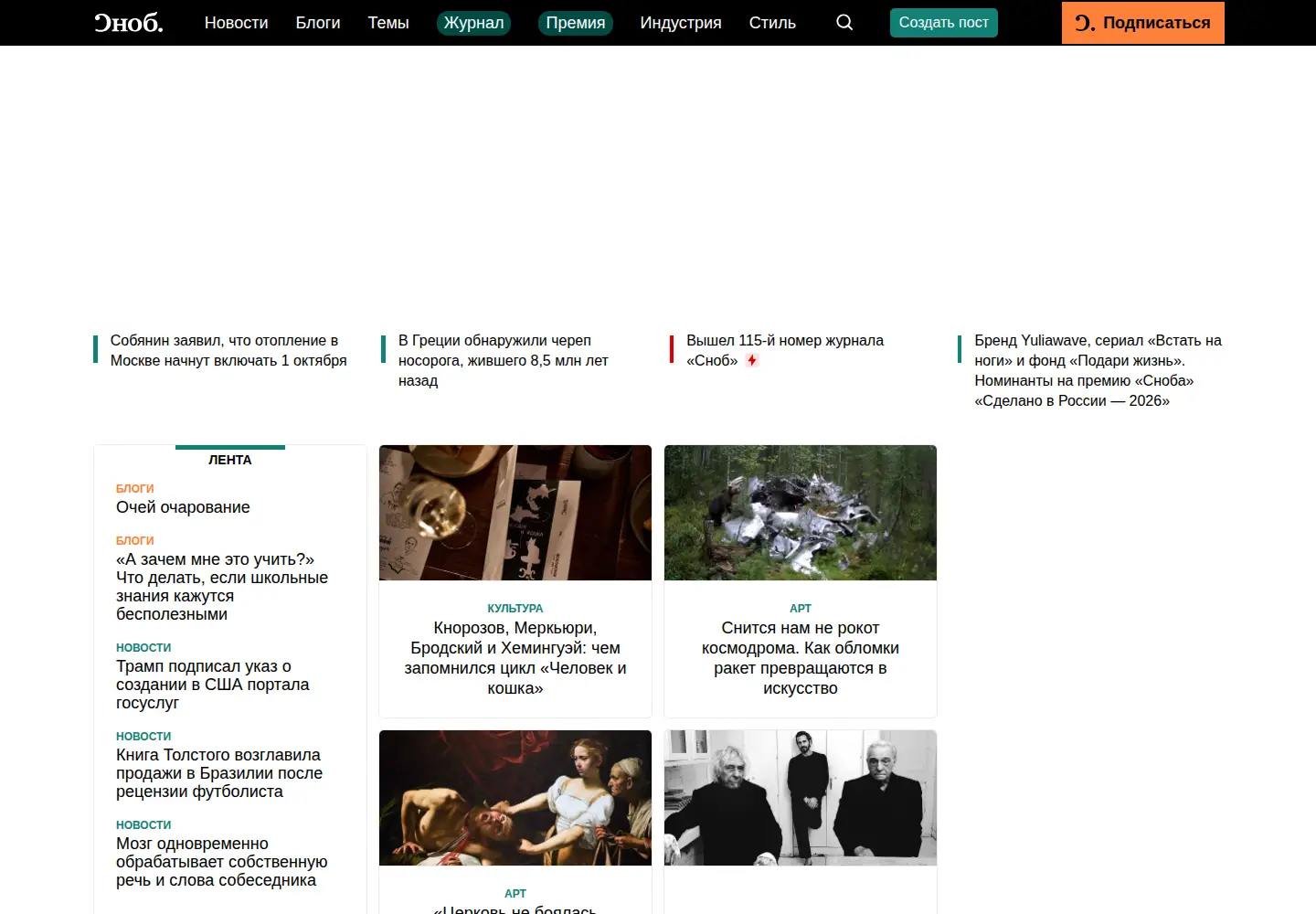Viewport: 1316px width, 914px height.
Task: Open «А зачем мне это учить?» blog post
Action: (222, 587)
